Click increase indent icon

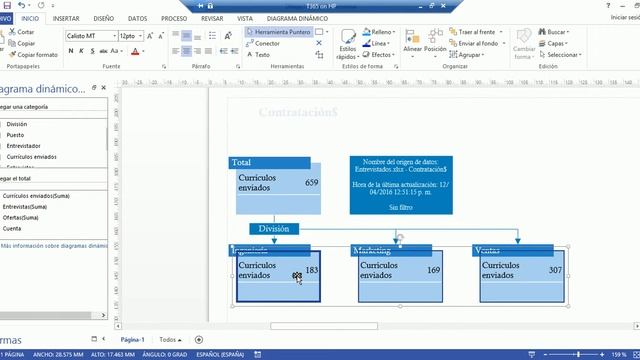coord(234,51)
